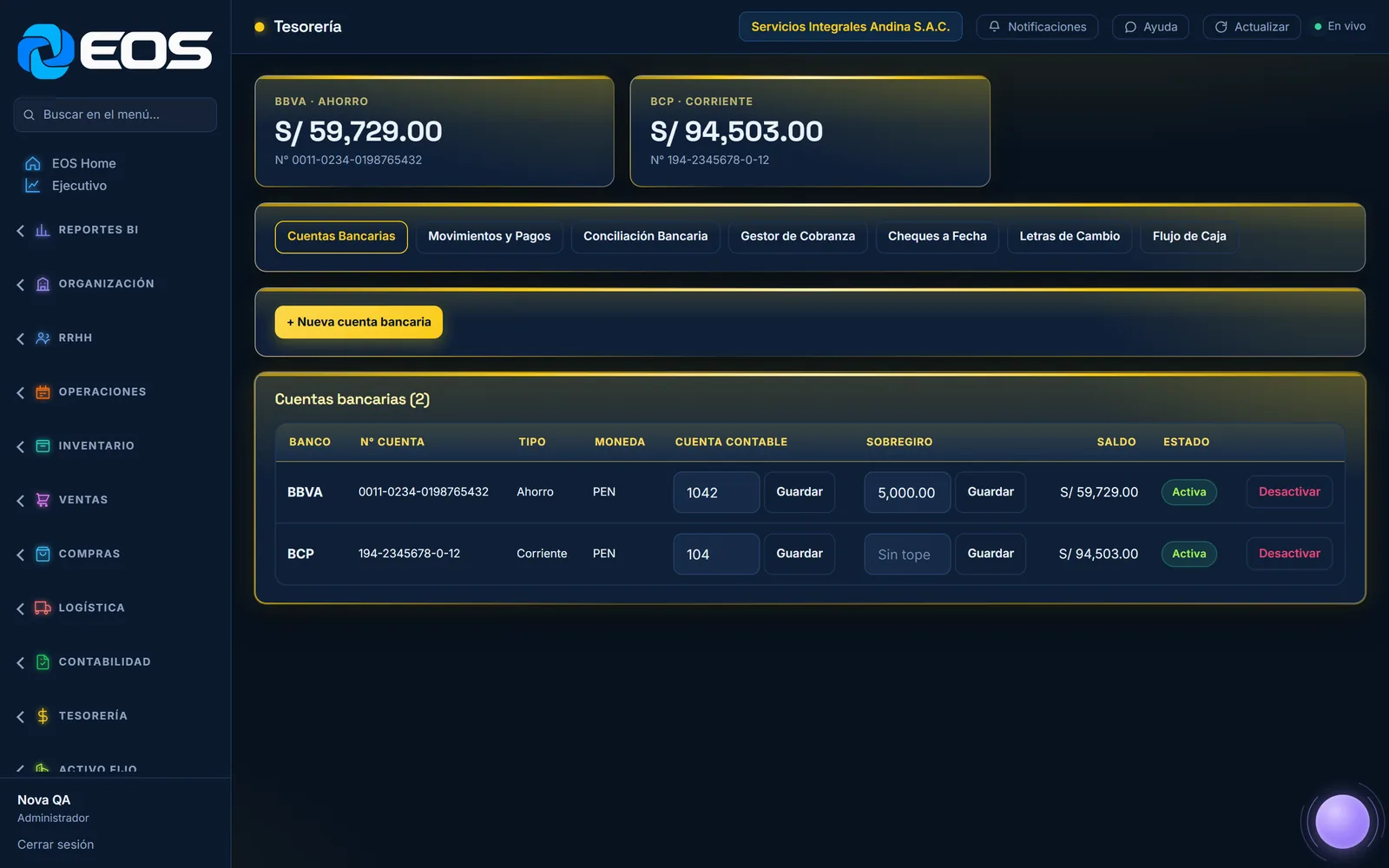This screenshot has height=868, width=1389.
Task: Save the BBVA sobregiro value
Action: coord(991,492)
